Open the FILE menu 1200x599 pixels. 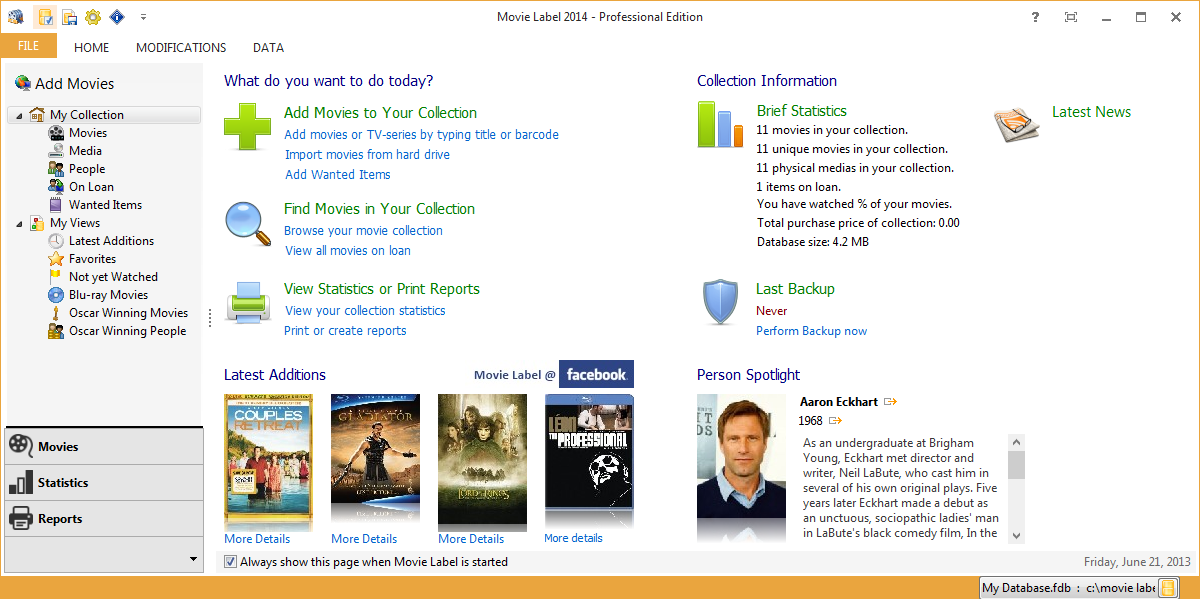[28, 46]
